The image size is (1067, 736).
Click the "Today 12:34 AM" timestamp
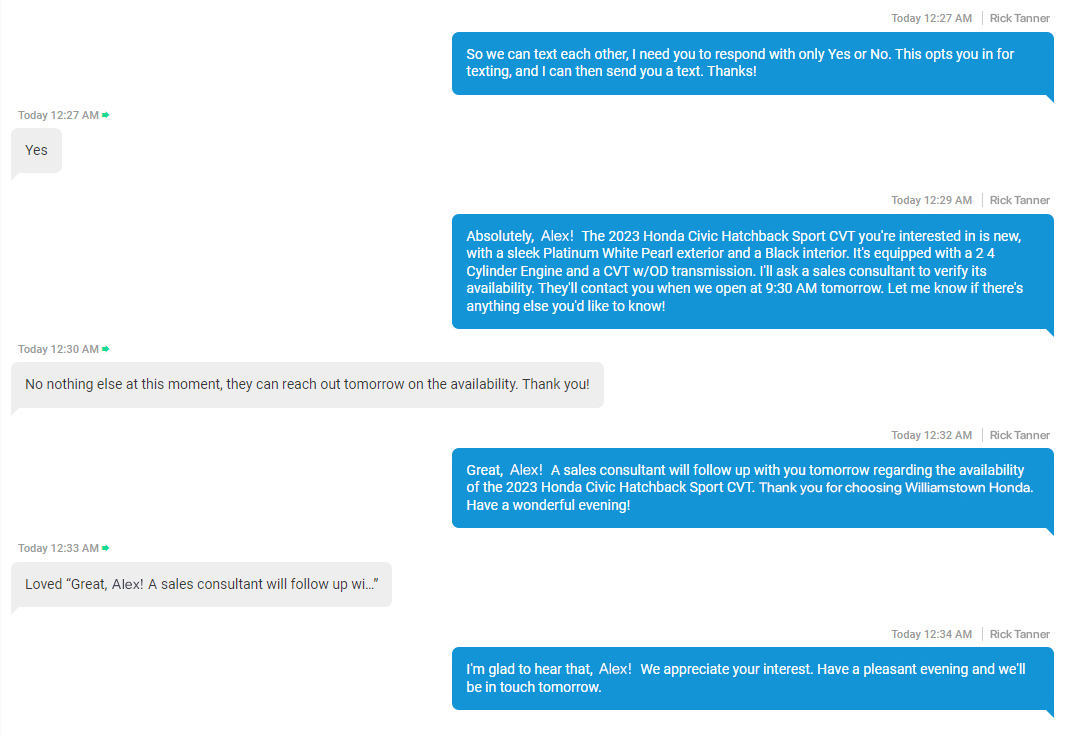point(931,634)
